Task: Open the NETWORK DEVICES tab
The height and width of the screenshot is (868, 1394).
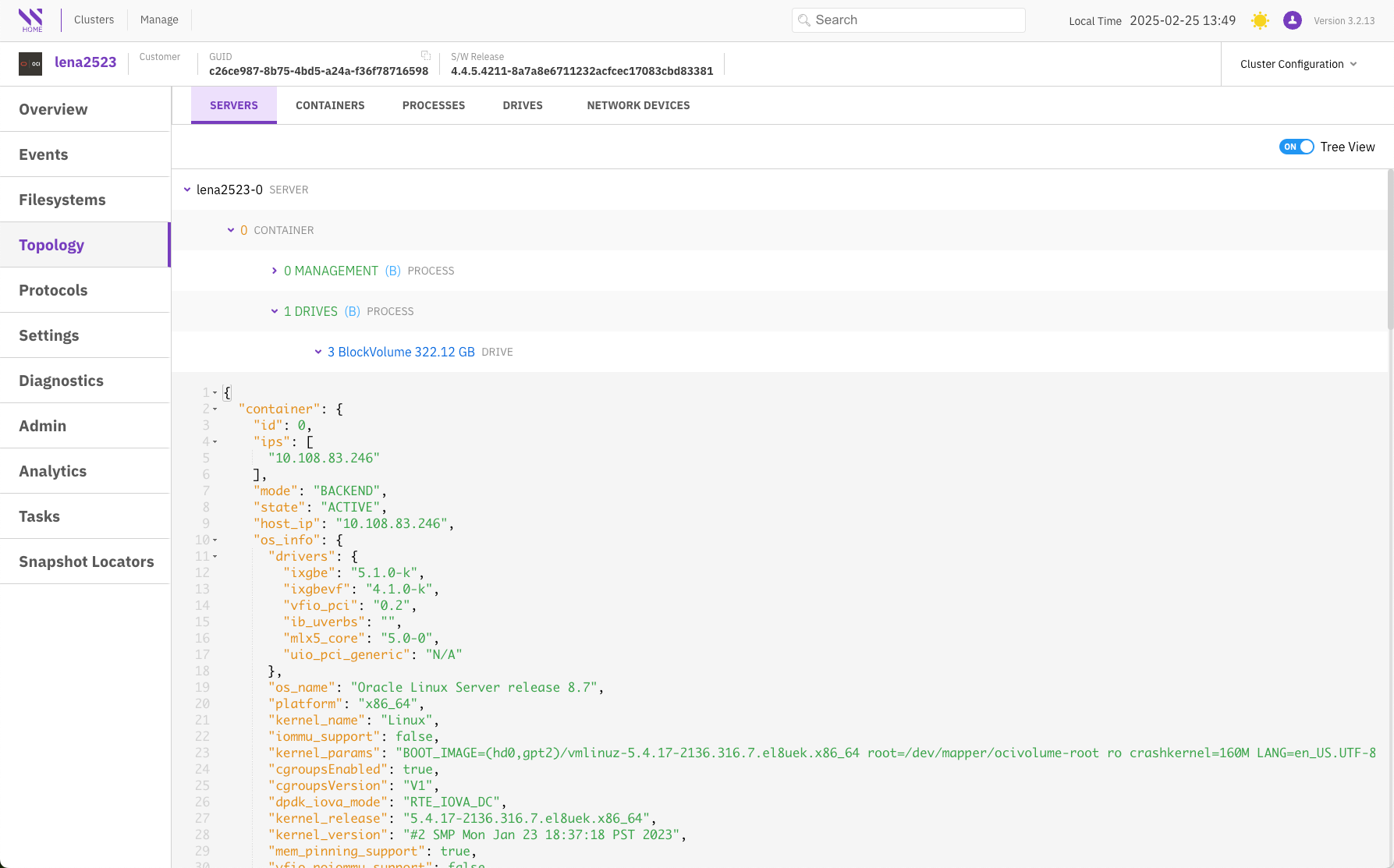Action: [638, 105]
